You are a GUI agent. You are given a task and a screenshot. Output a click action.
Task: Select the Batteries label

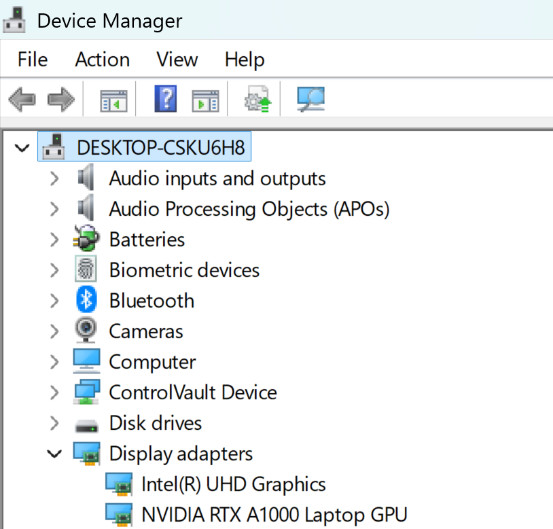147,240
